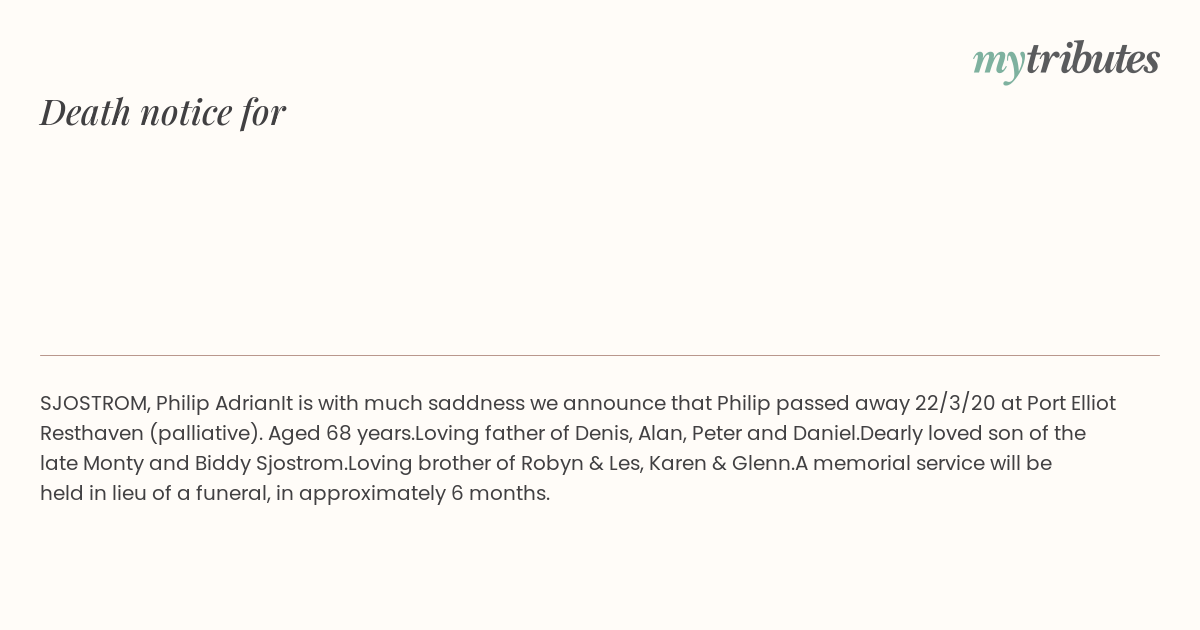Click the dark "tributes" part of logo
This screenshot has height=630, width=1200.
pyautogui.click(x=1093, y=59)
